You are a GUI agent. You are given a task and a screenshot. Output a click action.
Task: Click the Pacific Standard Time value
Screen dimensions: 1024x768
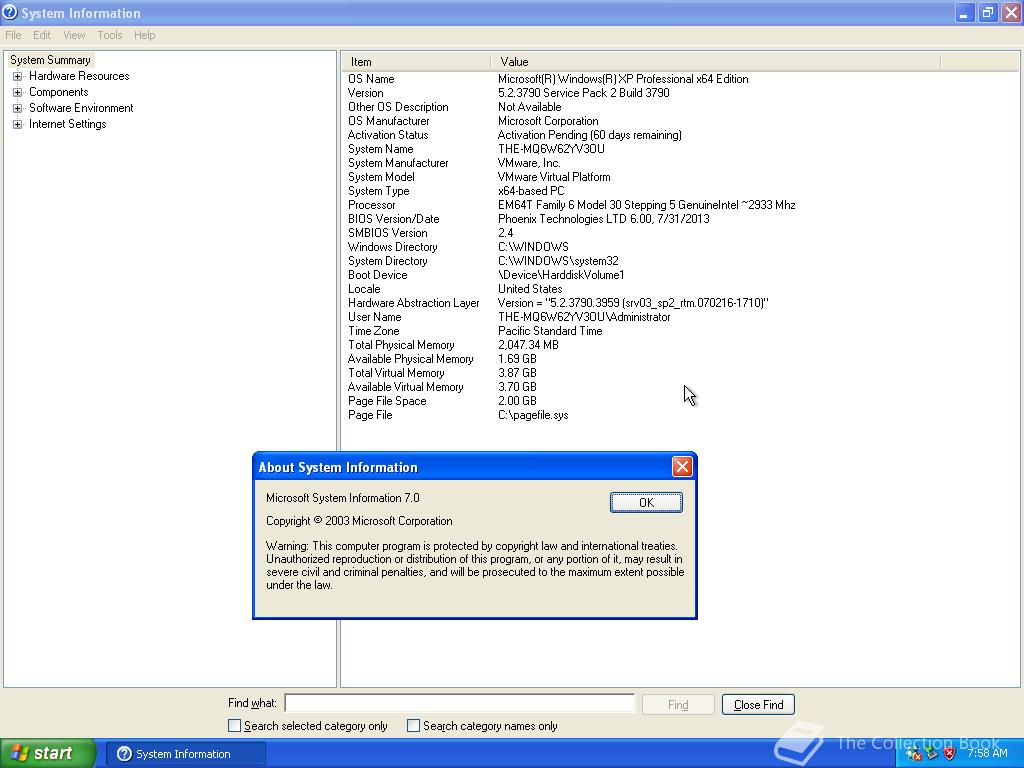[550, 331]
